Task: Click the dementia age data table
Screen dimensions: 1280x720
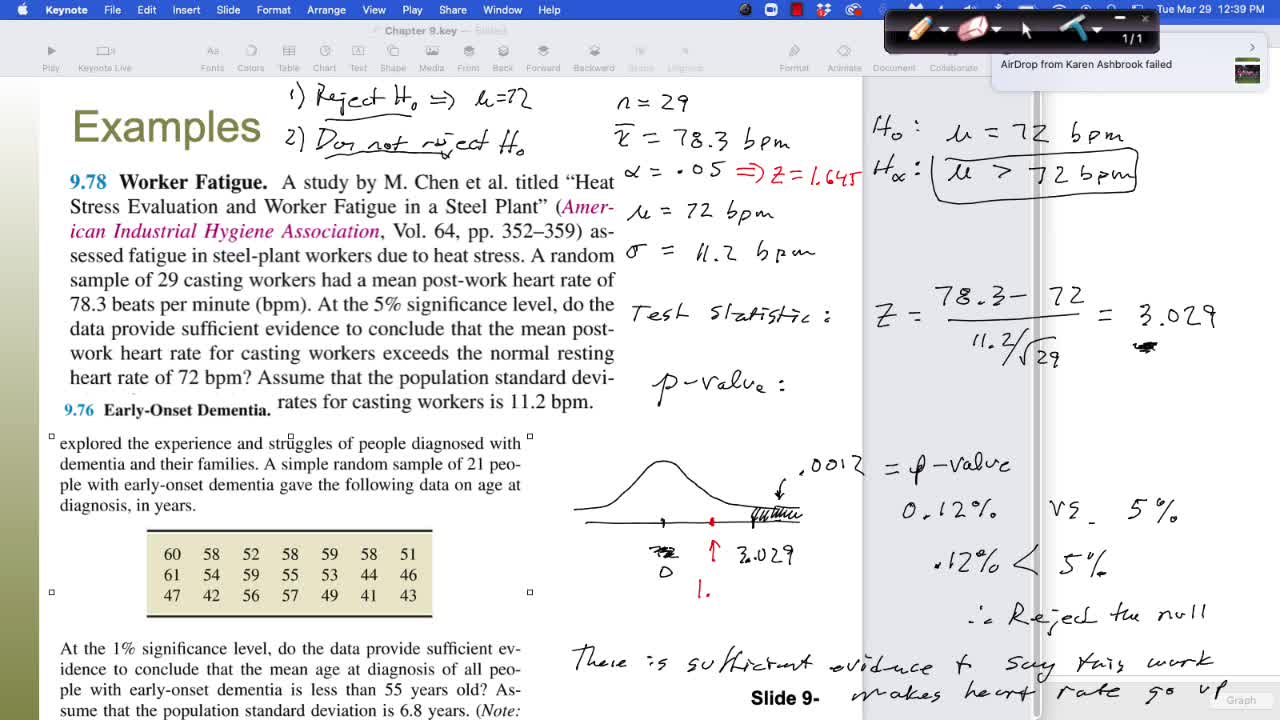Action: coord(289,574)
